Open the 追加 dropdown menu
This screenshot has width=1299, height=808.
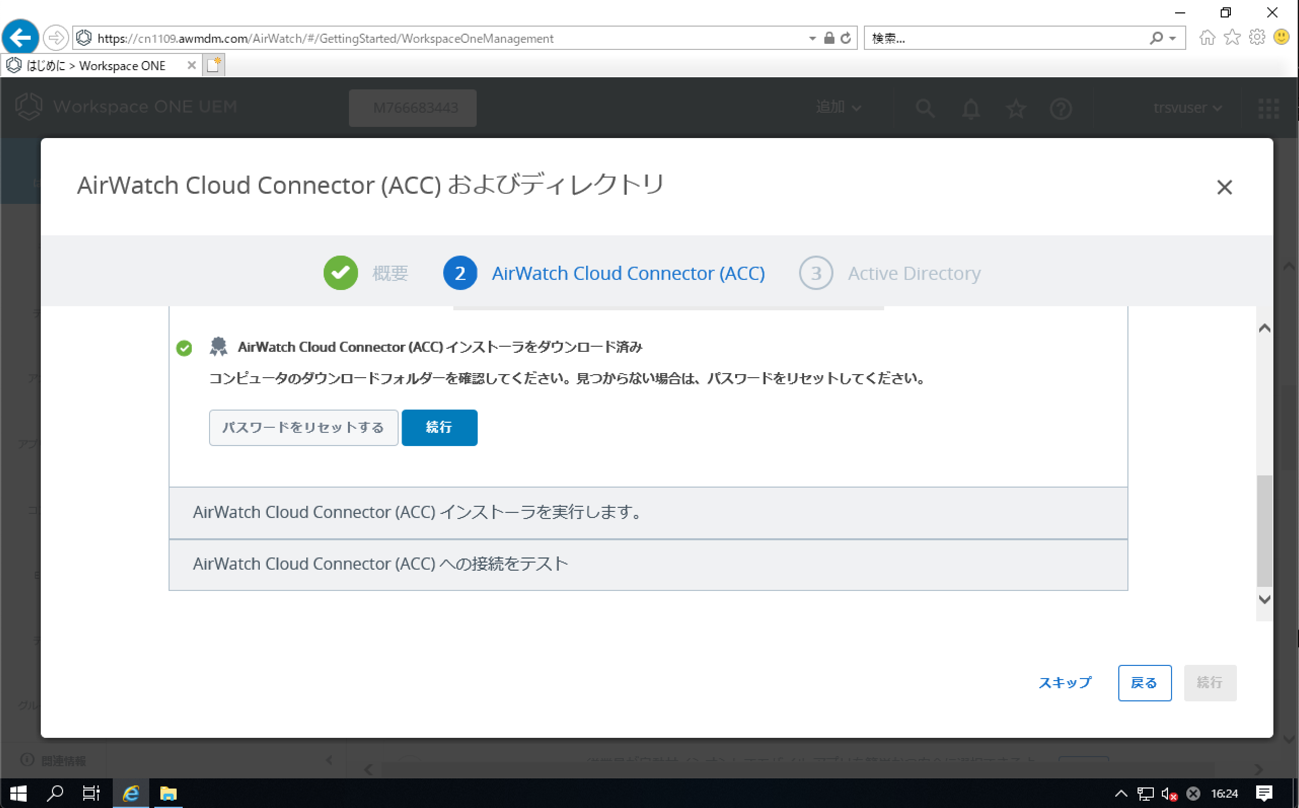[x=838, y=107]
